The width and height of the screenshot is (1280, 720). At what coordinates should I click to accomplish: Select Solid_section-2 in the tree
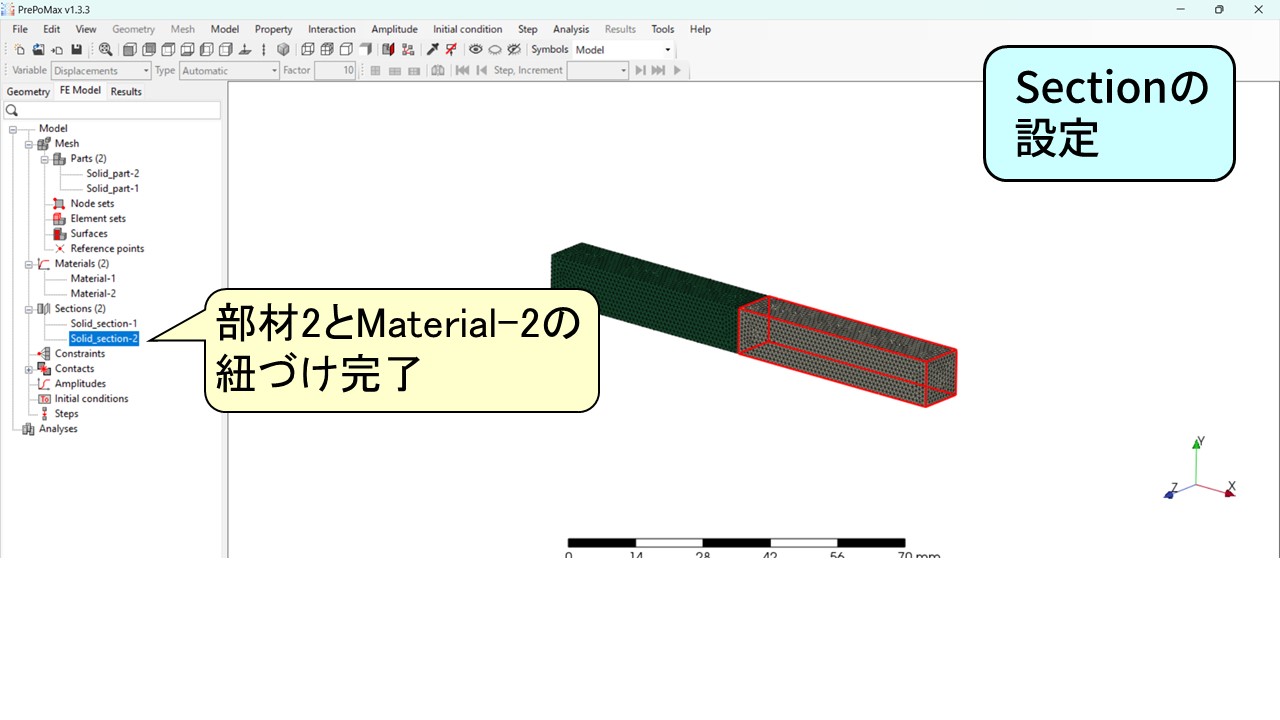pyautogui.click(x=104, y=339)
